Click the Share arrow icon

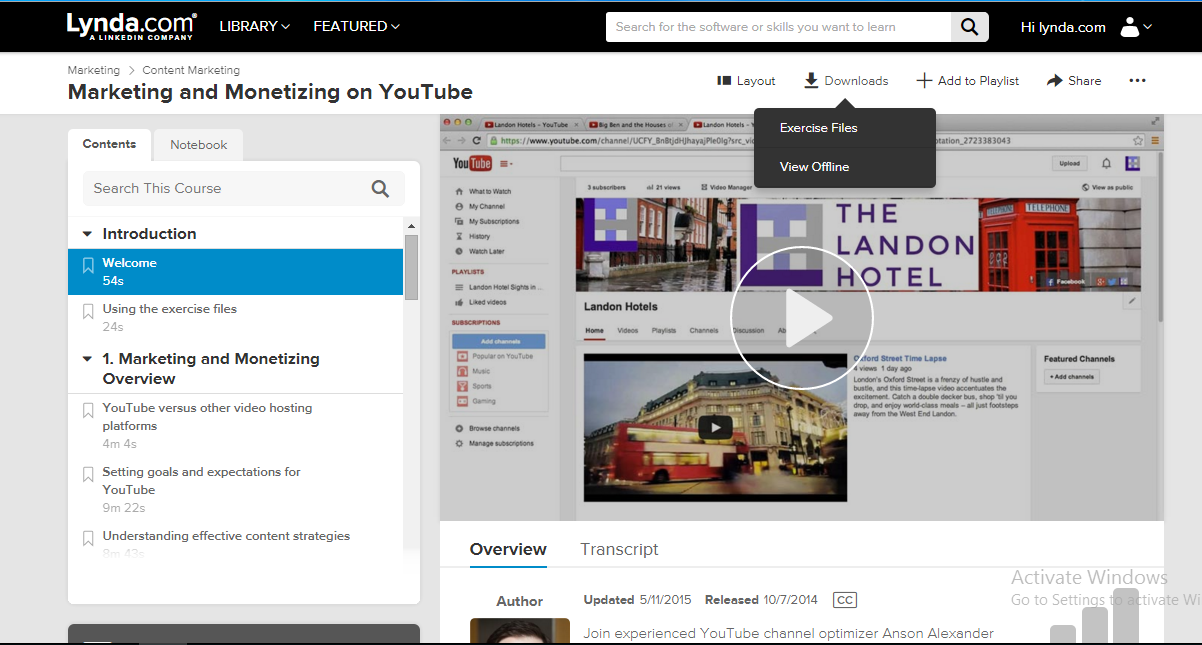coord(1054,80)
